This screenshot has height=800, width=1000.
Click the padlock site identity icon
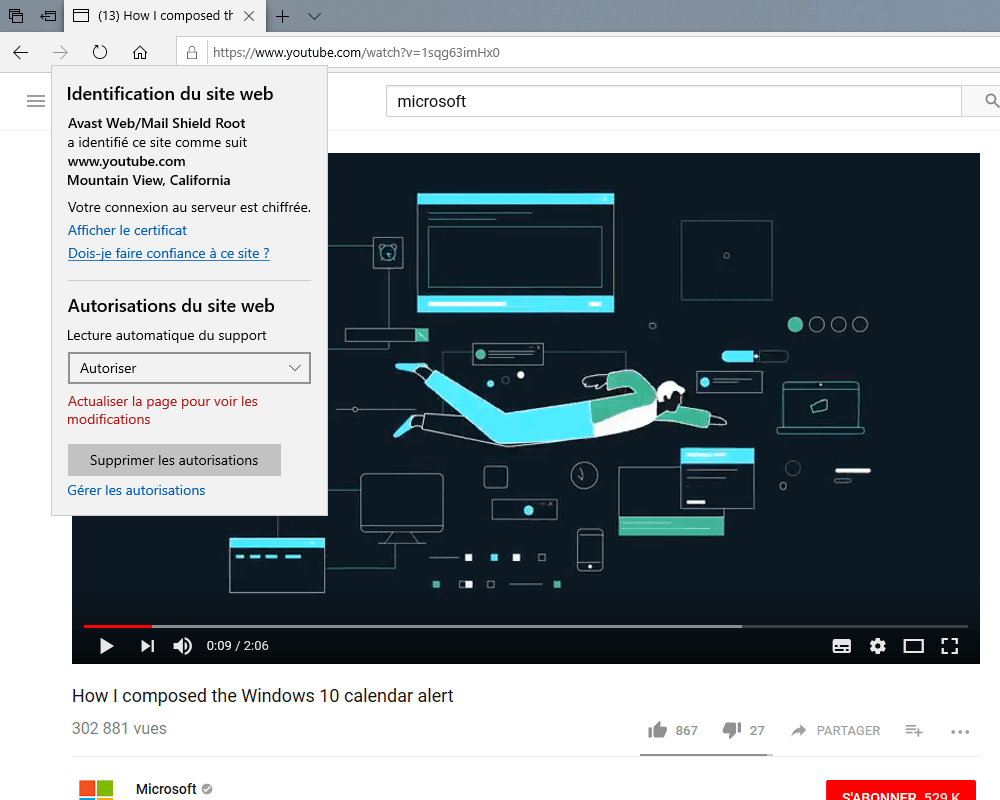point(192,52)
